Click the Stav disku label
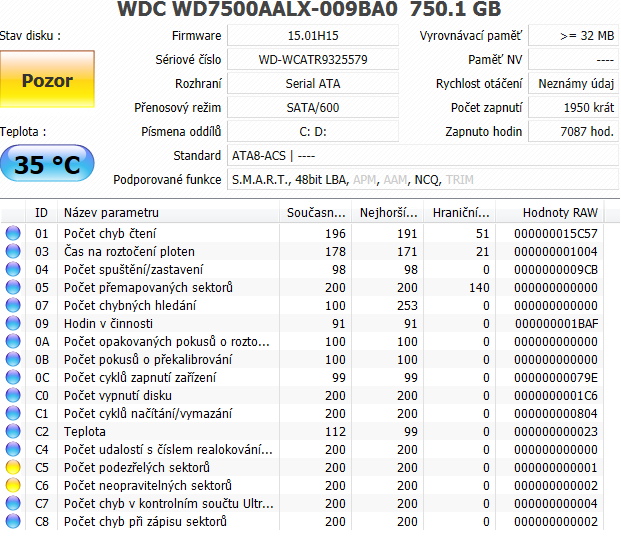 pyautogui.click(x=30, y=36)
